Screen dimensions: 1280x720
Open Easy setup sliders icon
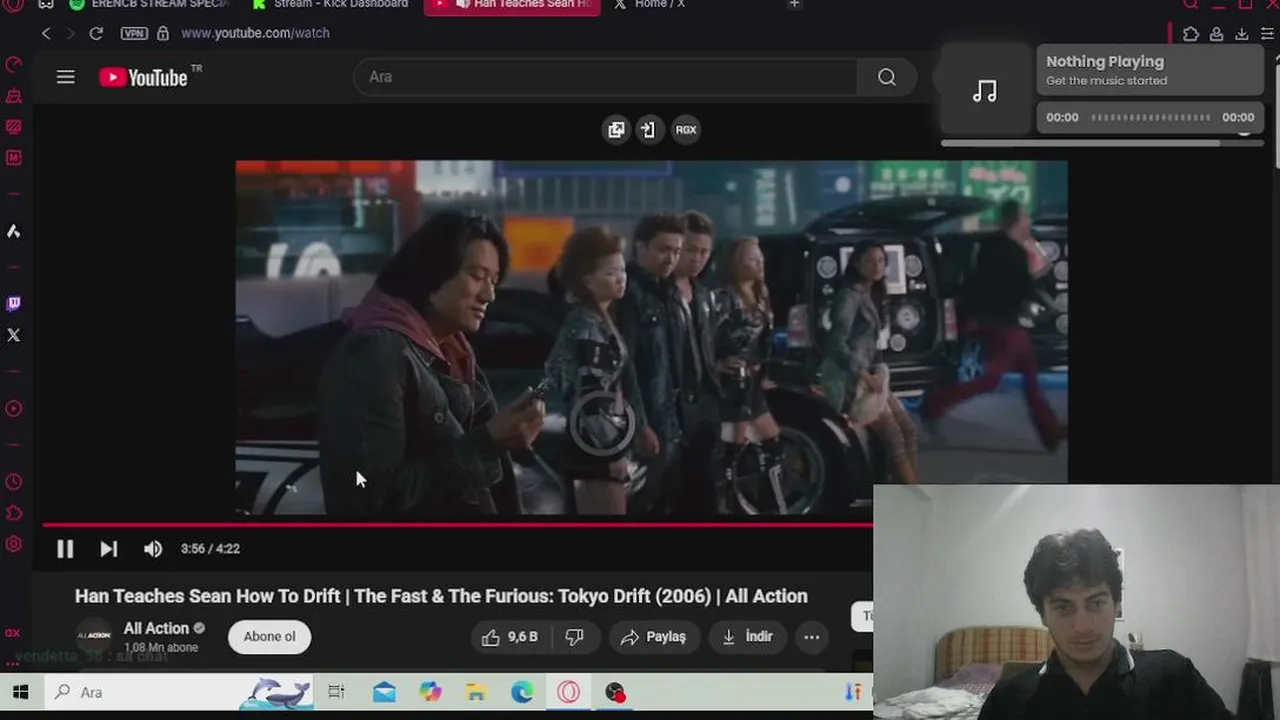pyautogui.click(x=1267, y=34)
